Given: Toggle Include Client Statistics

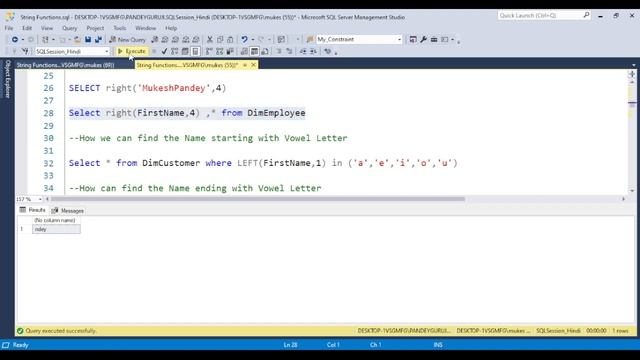Looking at the screenshot, I should click(230, 51).
